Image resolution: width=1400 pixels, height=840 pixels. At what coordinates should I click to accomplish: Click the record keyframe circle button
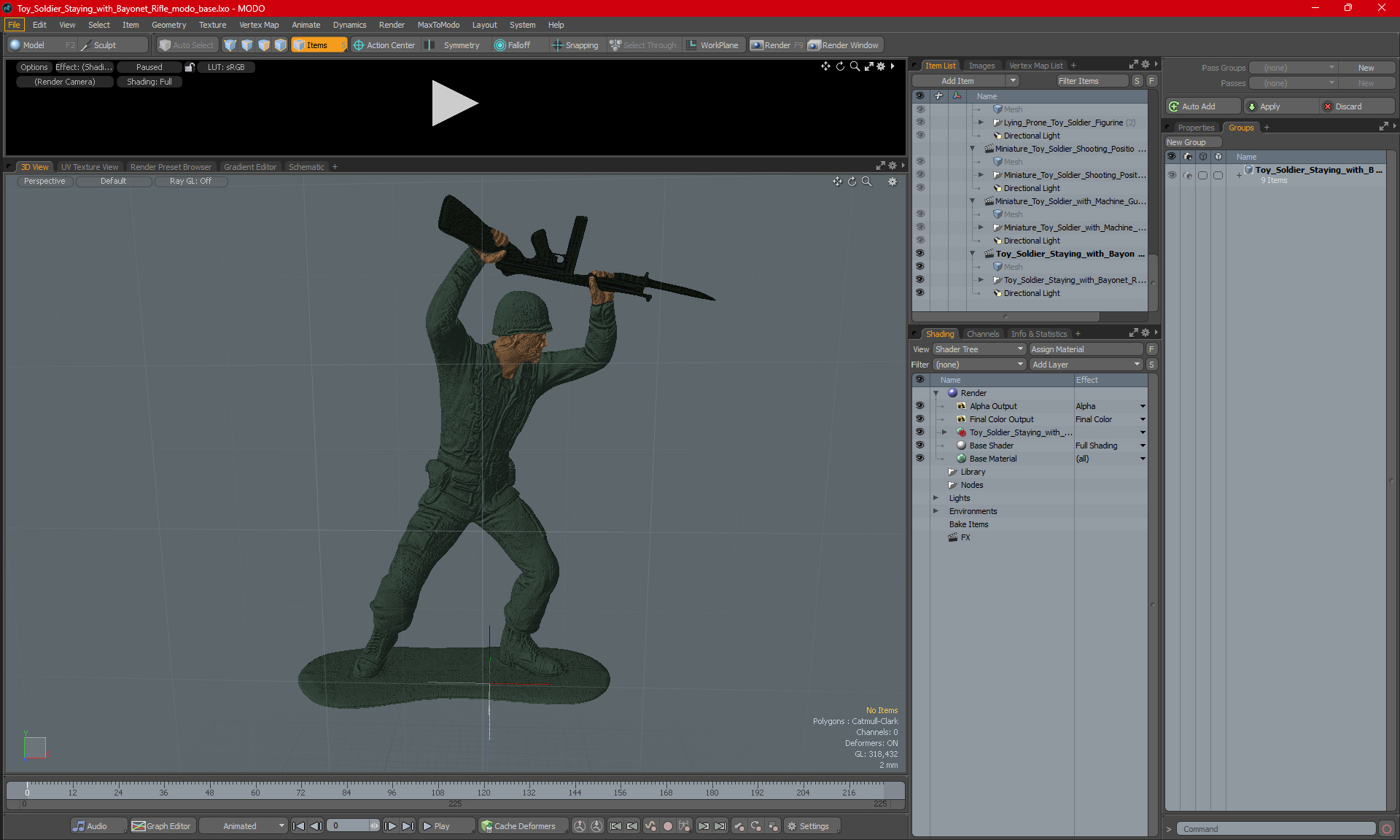point(667,826)
